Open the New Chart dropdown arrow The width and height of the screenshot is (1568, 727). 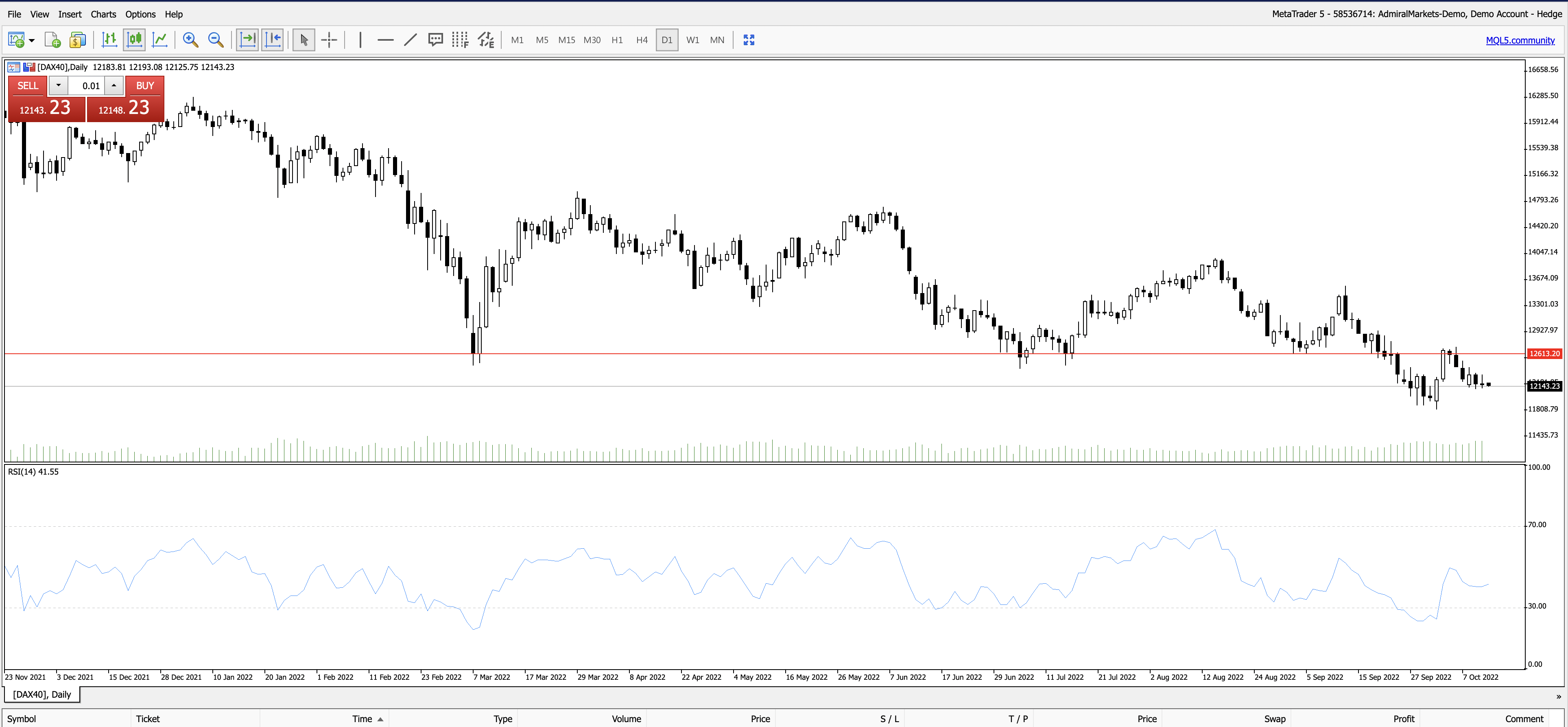tap(32, 40)
